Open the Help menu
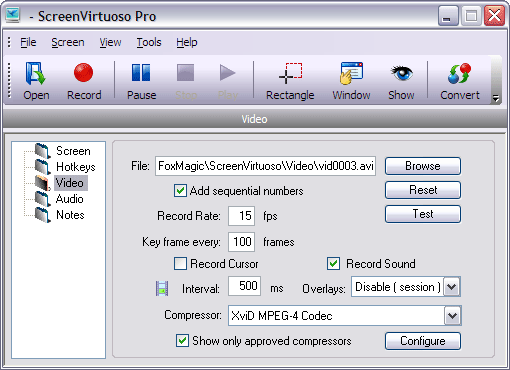This screenshot has width=510, height=370. pyautogui.click(x=187, y=42)
